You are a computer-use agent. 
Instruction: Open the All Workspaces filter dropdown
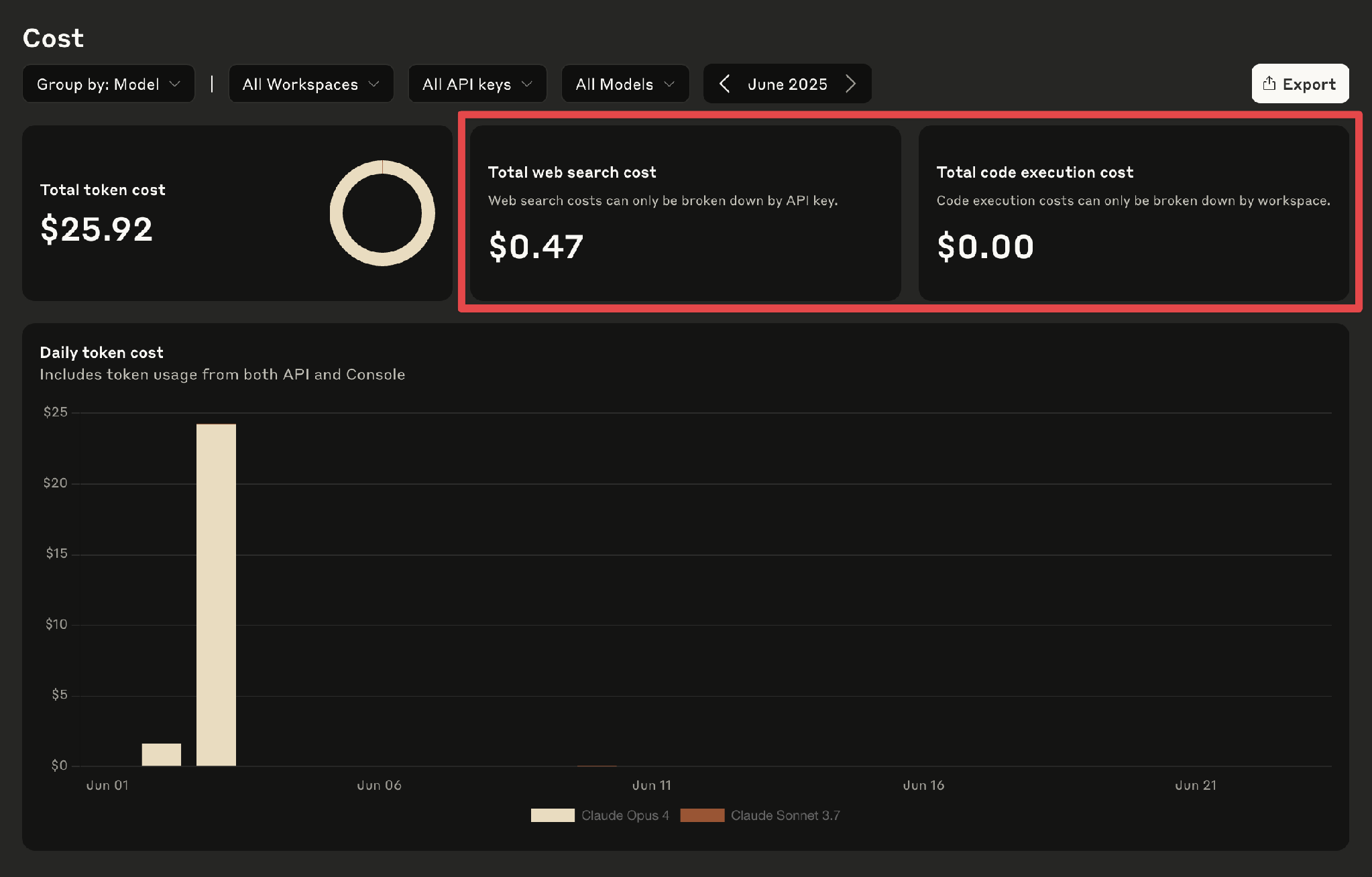tap(311, 84)
